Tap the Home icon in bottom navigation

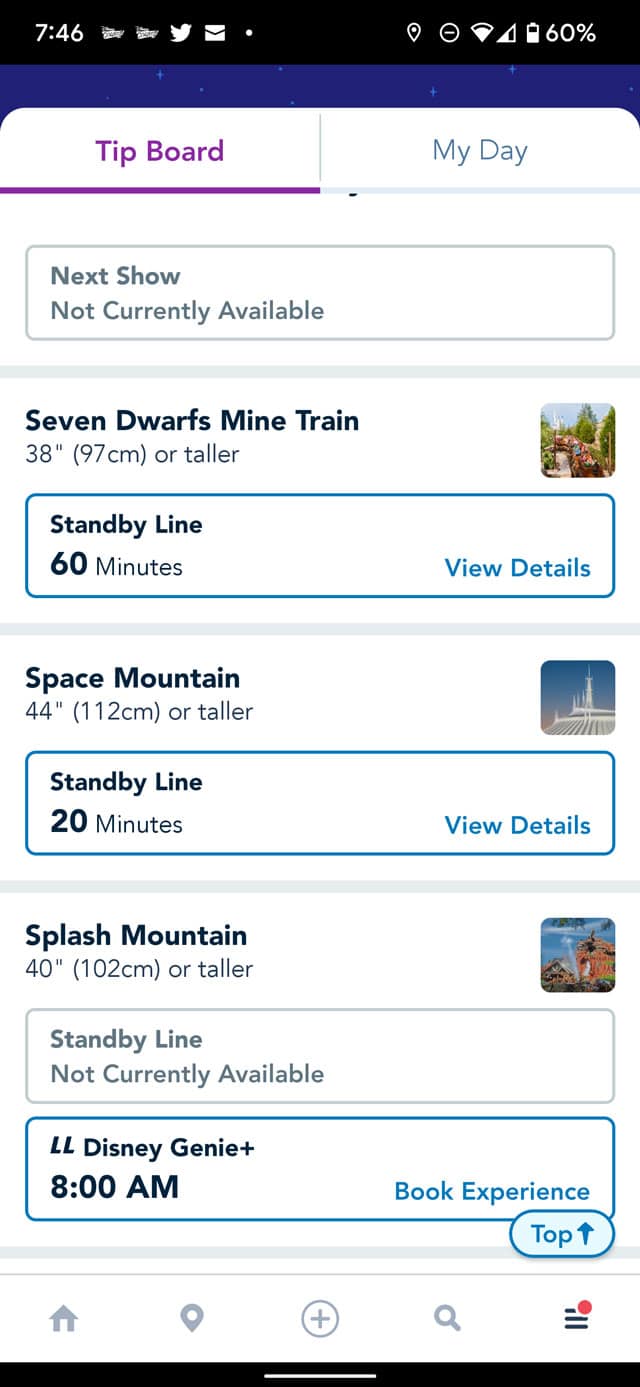(64, 1319)
